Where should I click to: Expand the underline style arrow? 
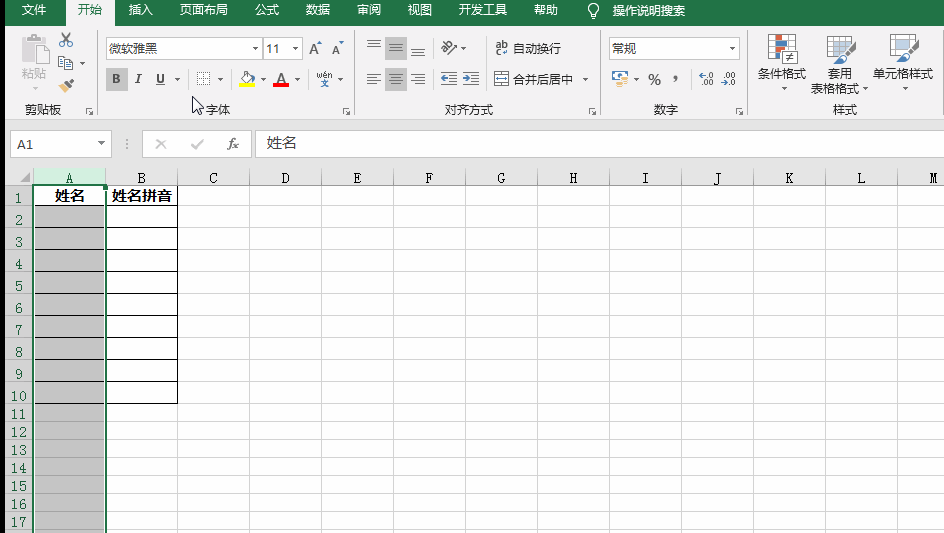pos(177,79)
